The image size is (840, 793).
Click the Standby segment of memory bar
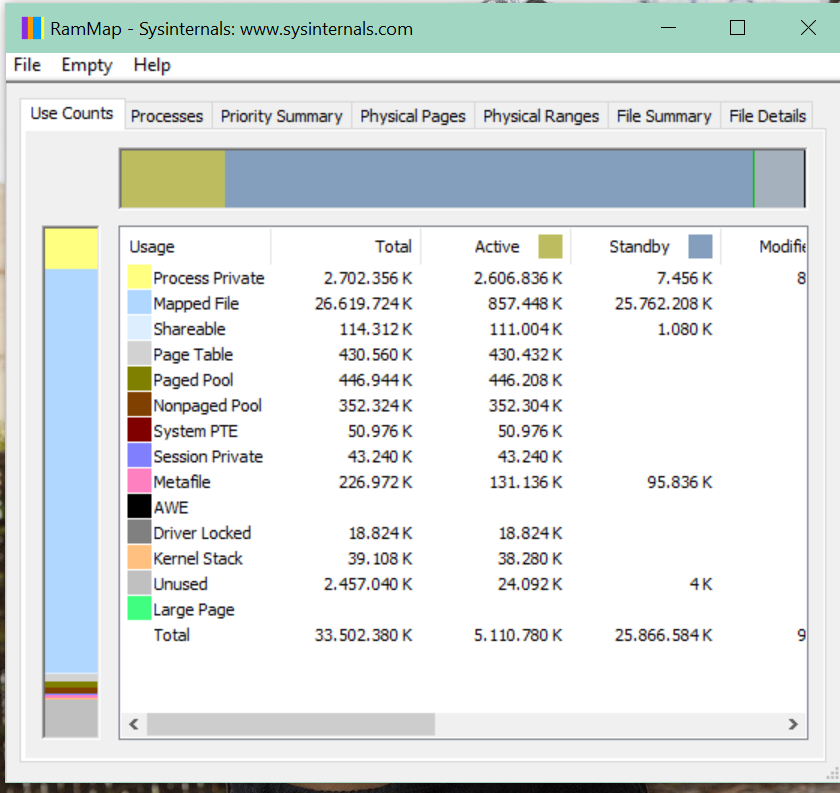tap(489, 178)
